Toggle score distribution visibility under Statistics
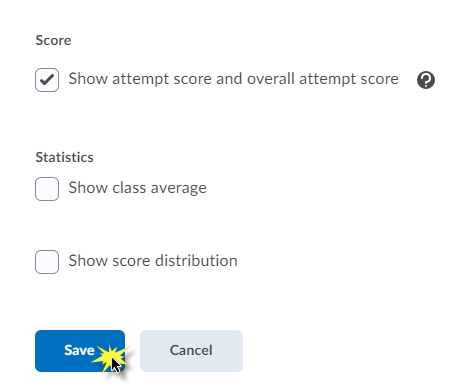This screenshot has width=471, height=389. pos(47,262)
